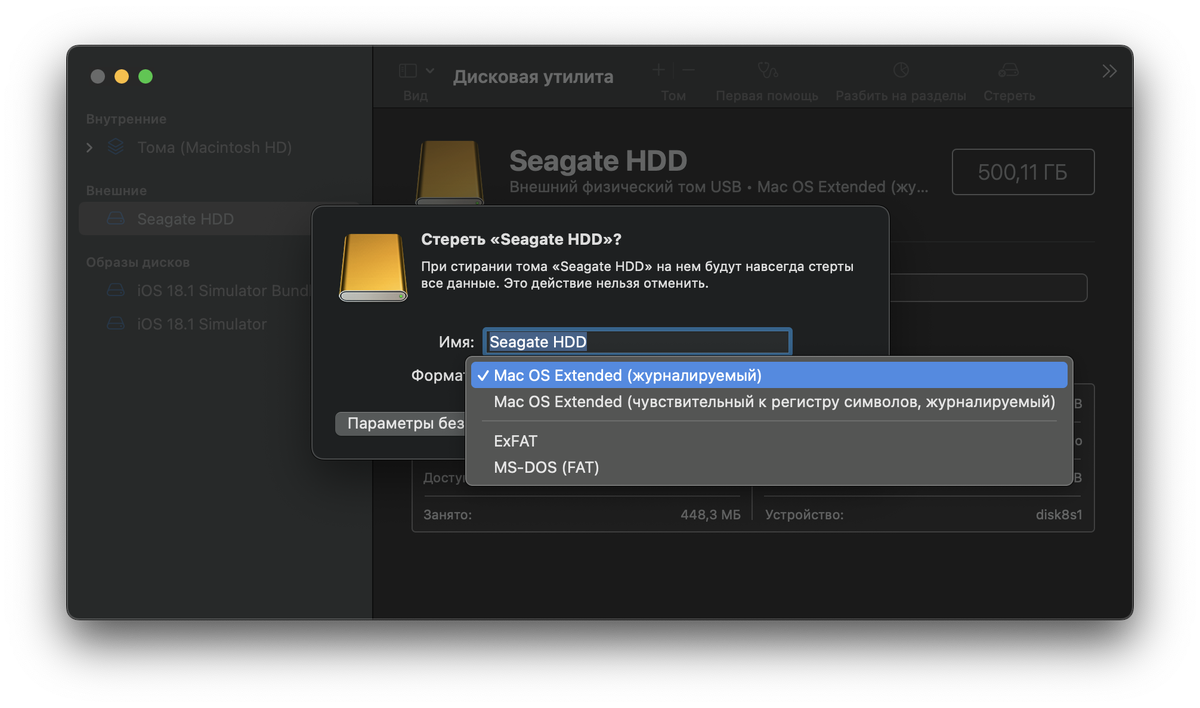1200x708 pixels.
Task: Click the Macintosh HD volume stack icon
Action: (116, 147)
